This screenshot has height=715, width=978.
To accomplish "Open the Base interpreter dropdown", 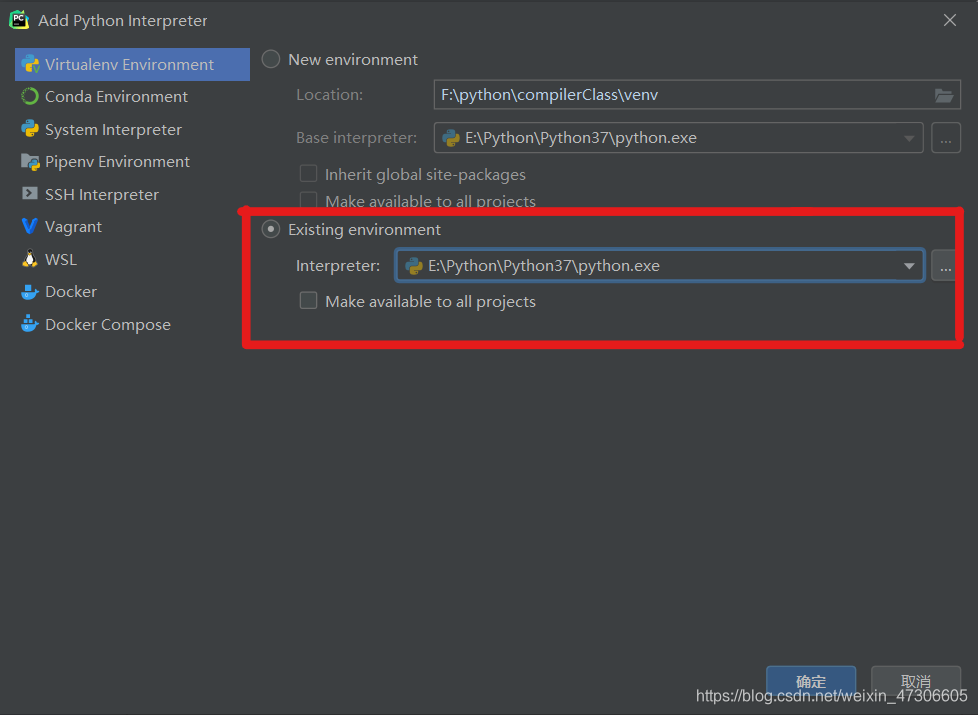I will point(908,137).
